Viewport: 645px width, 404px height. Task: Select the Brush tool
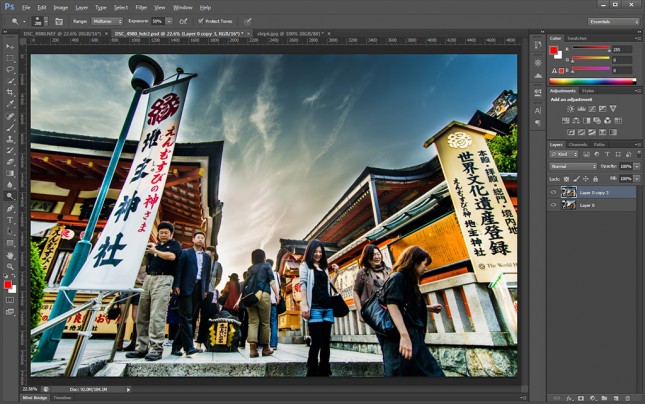pos(10,128)
